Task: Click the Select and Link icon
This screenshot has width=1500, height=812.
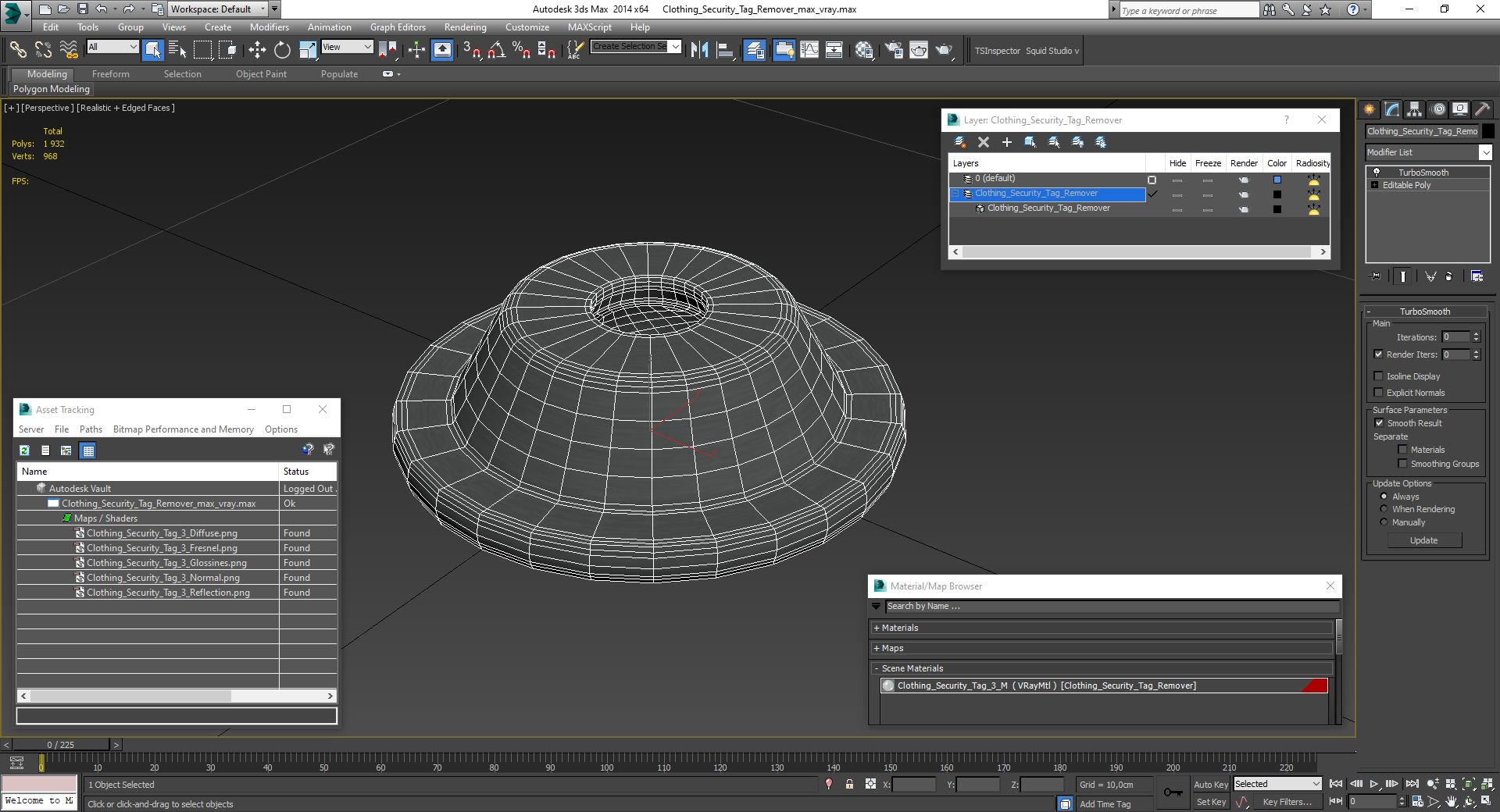Action: 17,51
